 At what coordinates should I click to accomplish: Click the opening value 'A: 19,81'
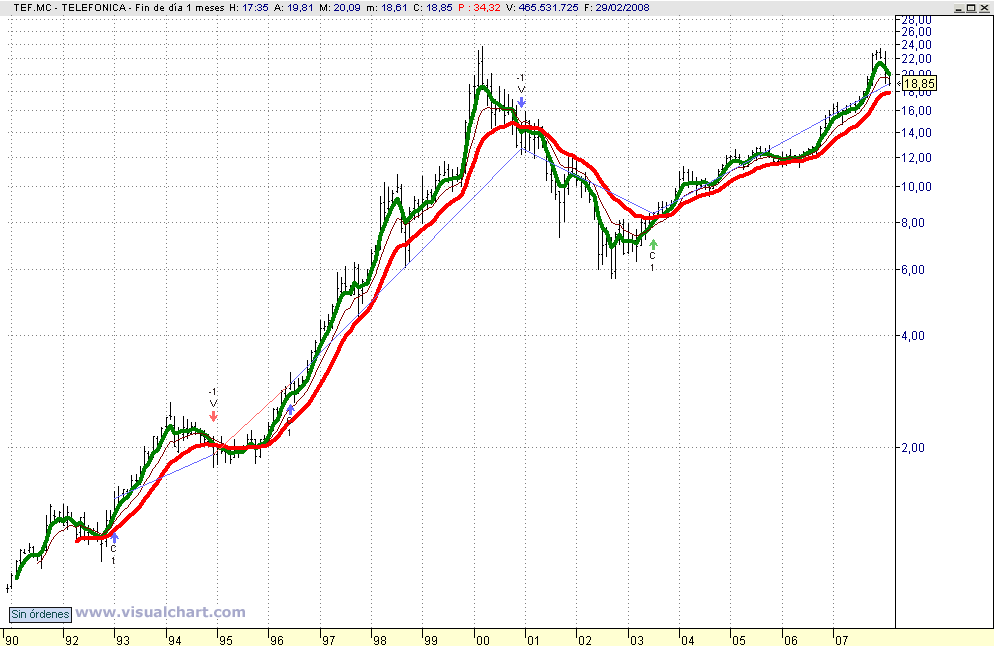pos(294,8)
